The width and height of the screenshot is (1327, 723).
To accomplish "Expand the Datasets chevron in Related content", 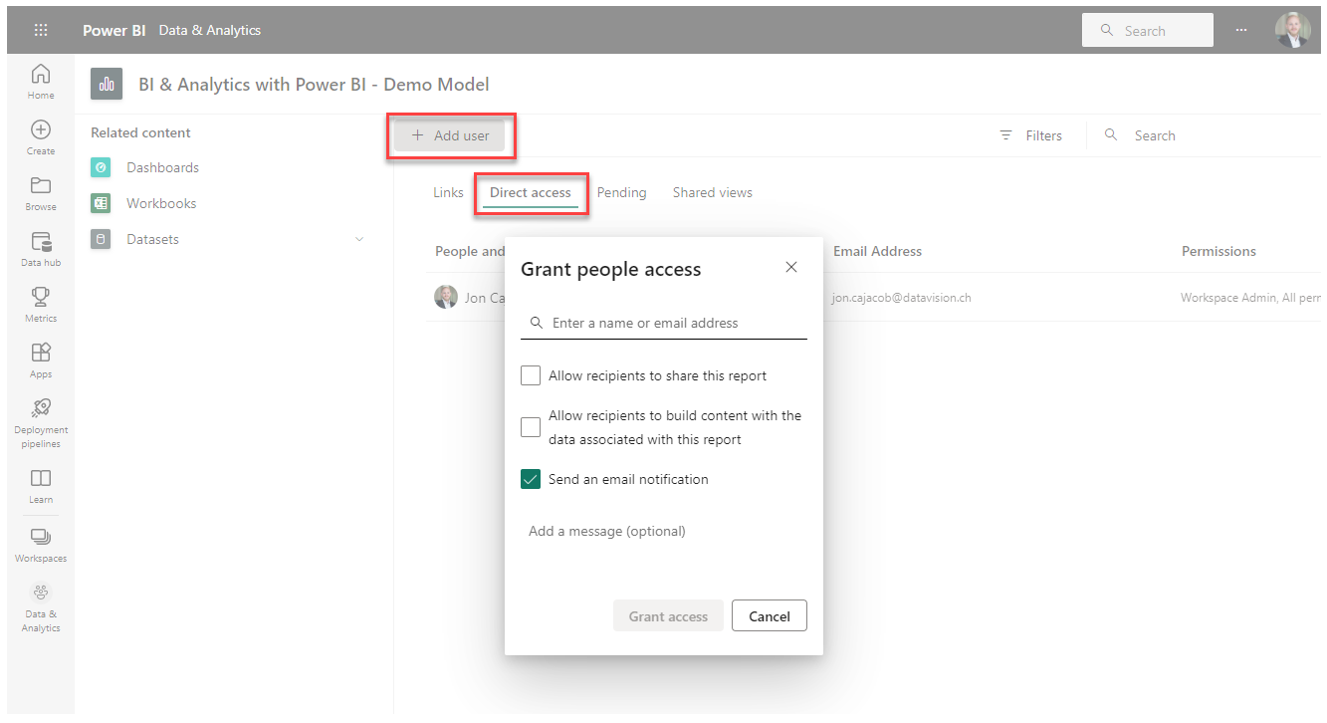I will click(359, 239).
